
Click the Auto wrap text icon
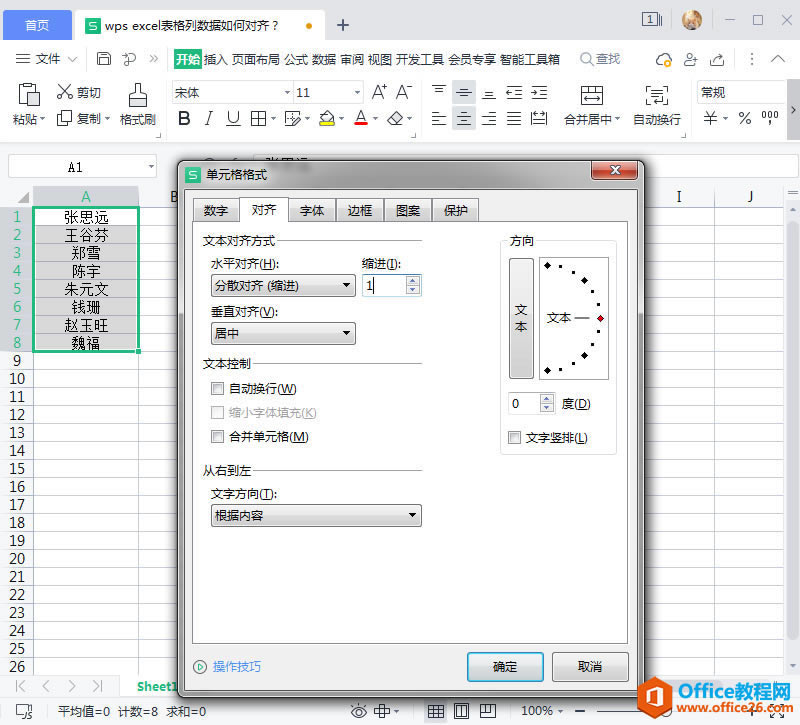(657, 95)
